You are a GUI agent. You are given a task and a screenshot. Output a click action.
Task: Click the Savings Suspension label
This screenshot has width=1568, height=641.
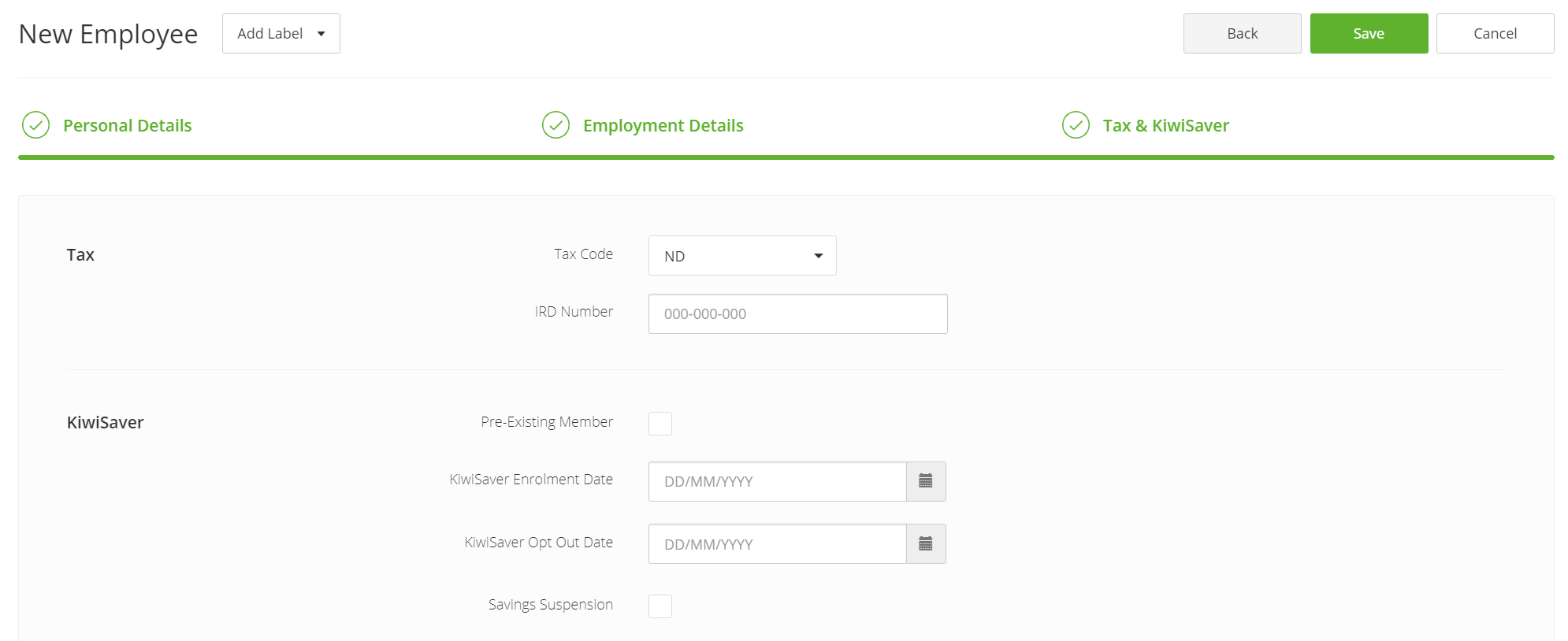coord(551,604)
